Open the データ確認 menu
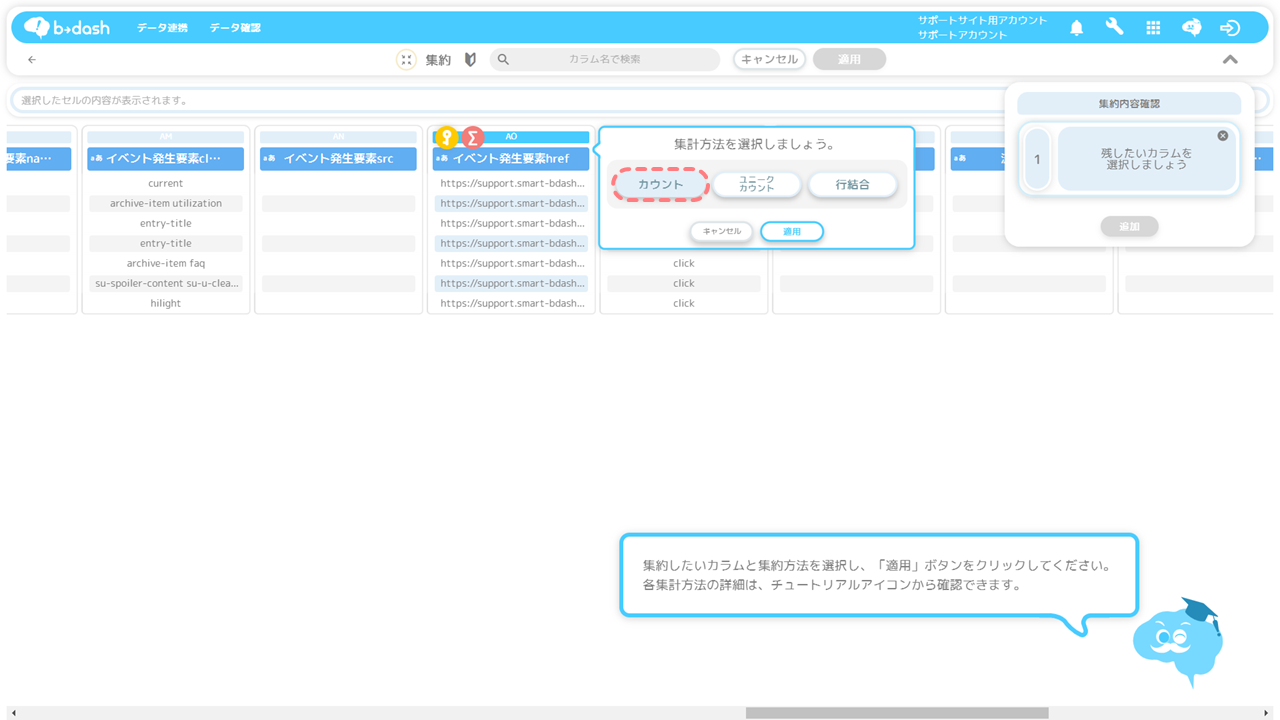Viewport: 1280px width, 720px height. [x=235, y=28]
